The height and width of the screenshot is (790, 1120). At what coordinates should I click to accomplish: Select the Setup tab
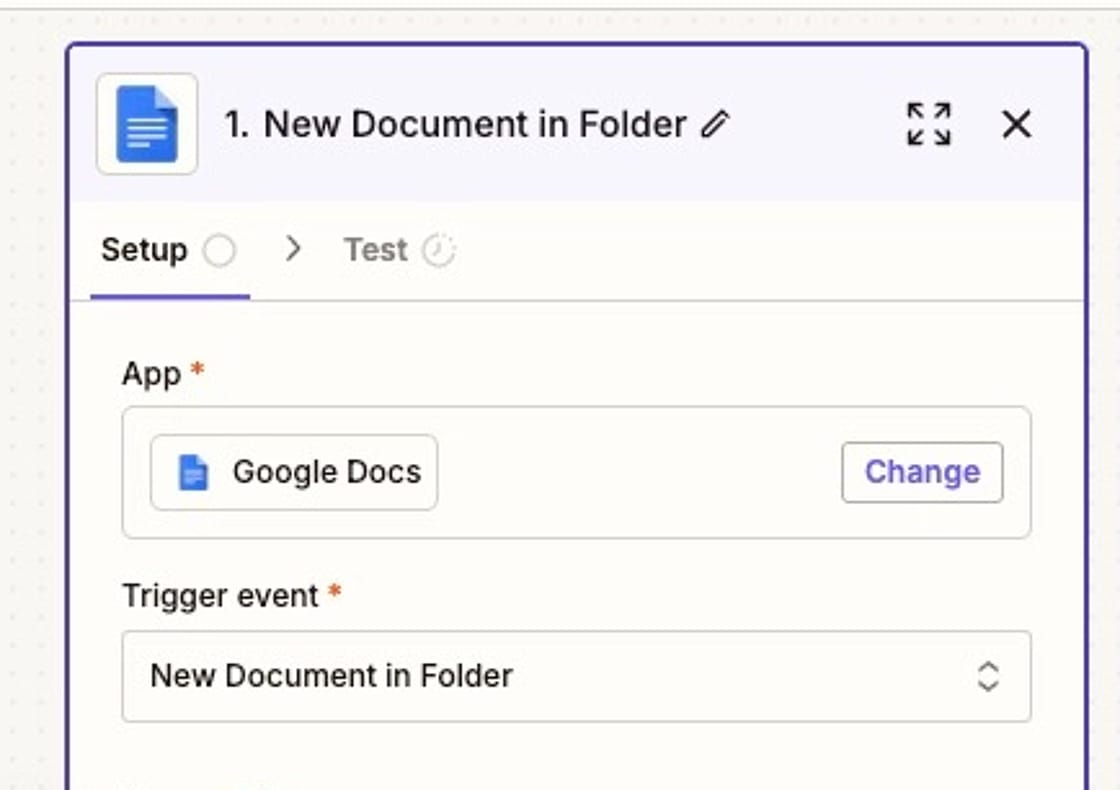pyautogui.click(x=145, y=250)
